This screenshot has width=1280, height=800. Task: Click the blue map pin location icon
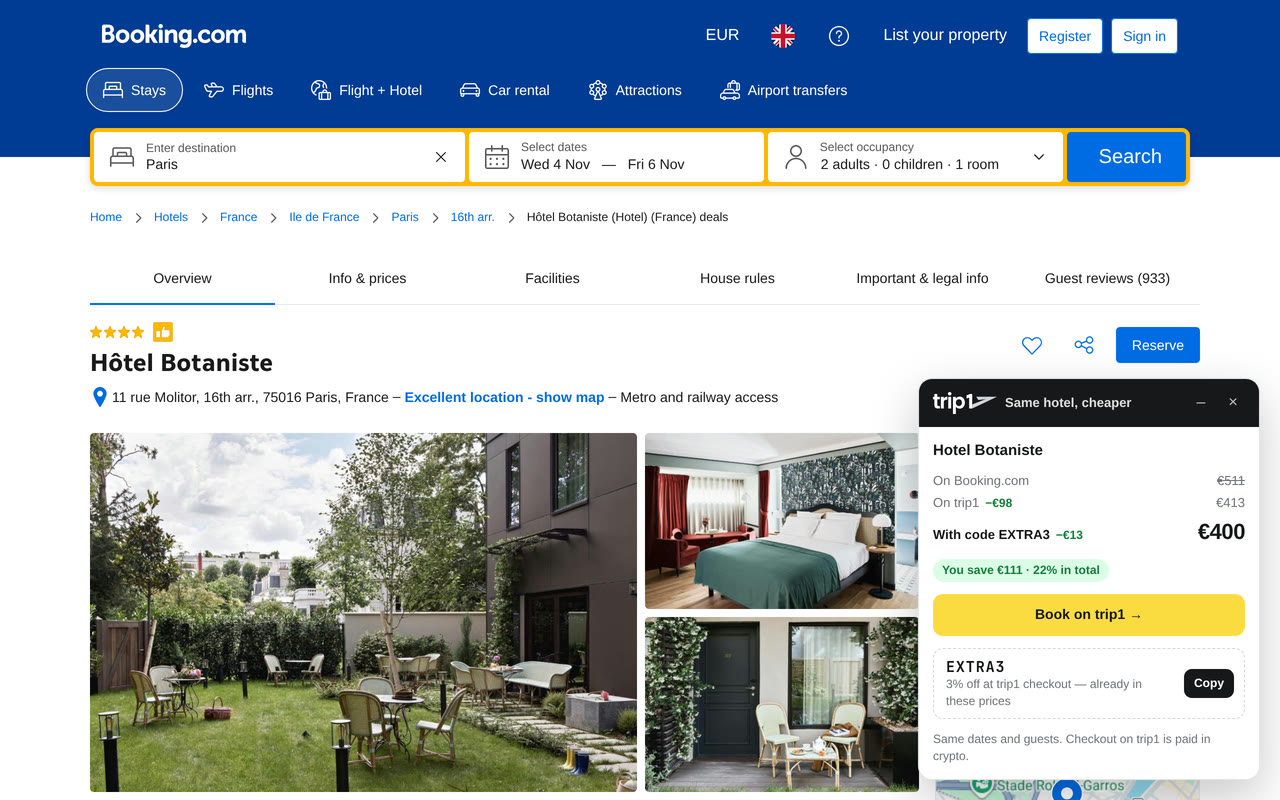(x=99, y=397)
